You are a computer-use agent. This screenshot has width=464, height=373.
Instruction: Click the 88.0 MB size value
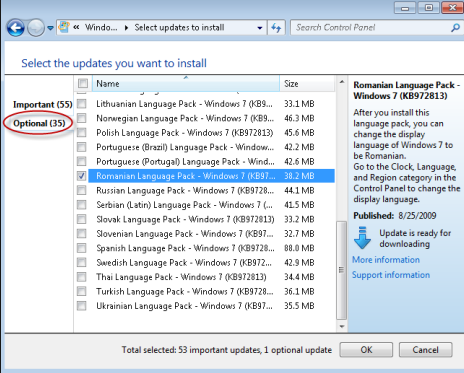pos(299,248)
